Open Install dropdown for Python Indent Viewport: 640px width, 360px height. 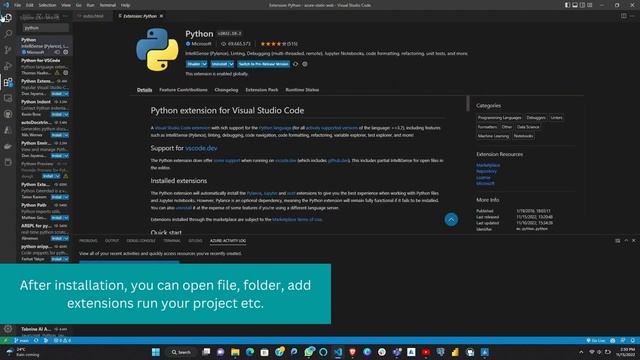click(x=66, y=114)
